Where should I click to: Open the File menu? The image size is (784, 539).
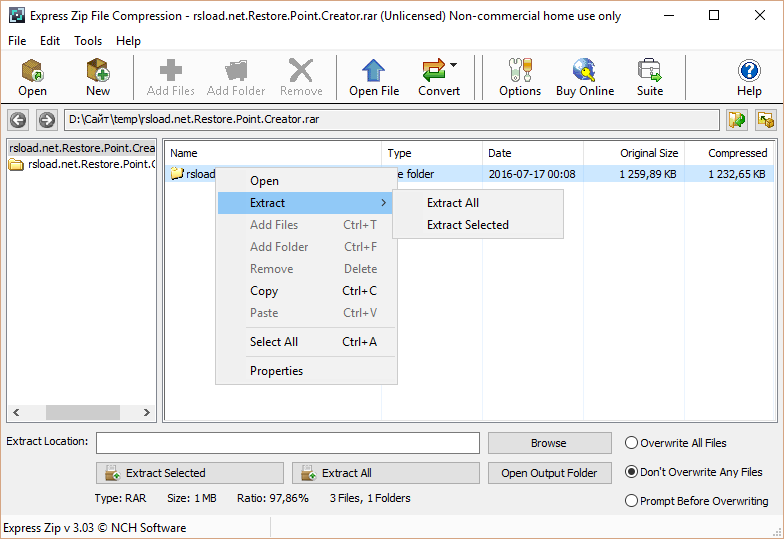17,41
